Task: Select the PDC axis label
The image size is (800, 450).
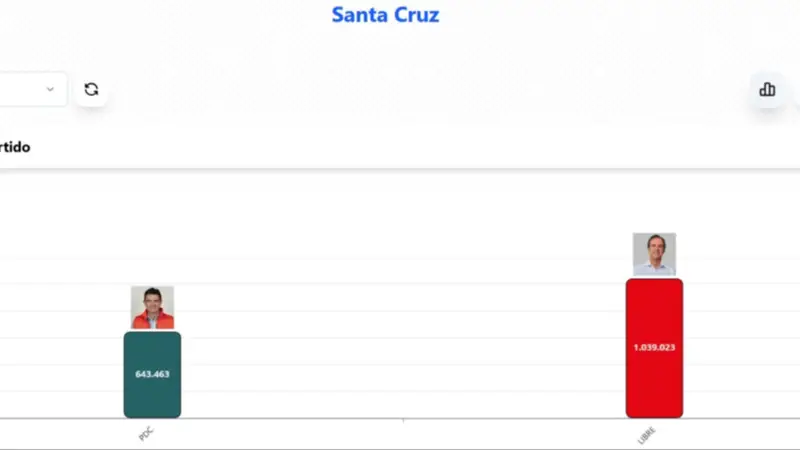Action: coord(146,435)
